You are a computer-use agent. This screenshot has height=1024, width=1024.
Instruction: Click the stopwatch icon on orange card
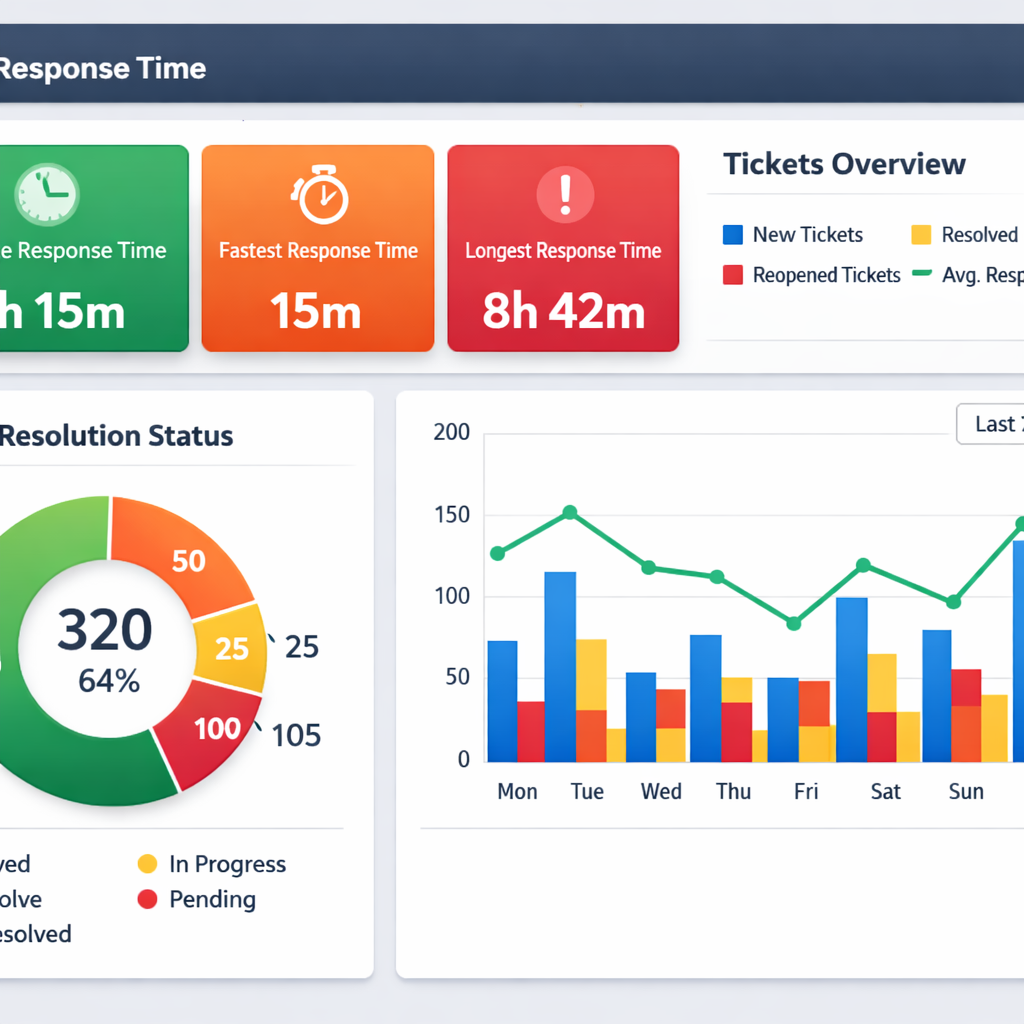(x=319, y=195)
